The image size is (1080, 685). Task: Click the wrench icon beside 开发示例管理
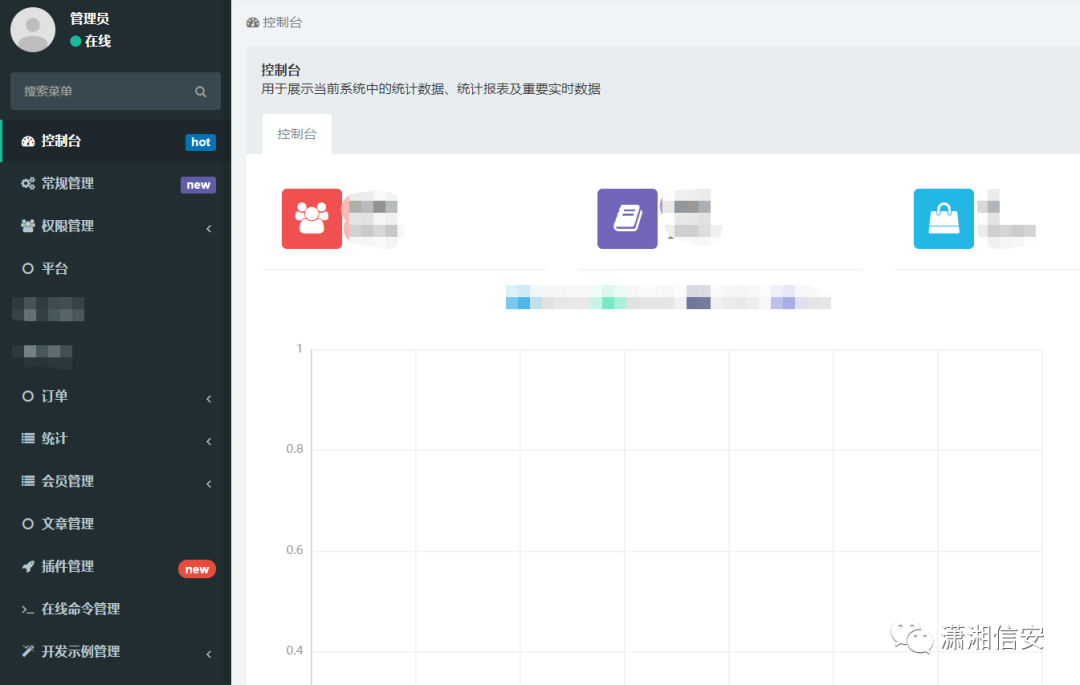click(x=27, y=651)
